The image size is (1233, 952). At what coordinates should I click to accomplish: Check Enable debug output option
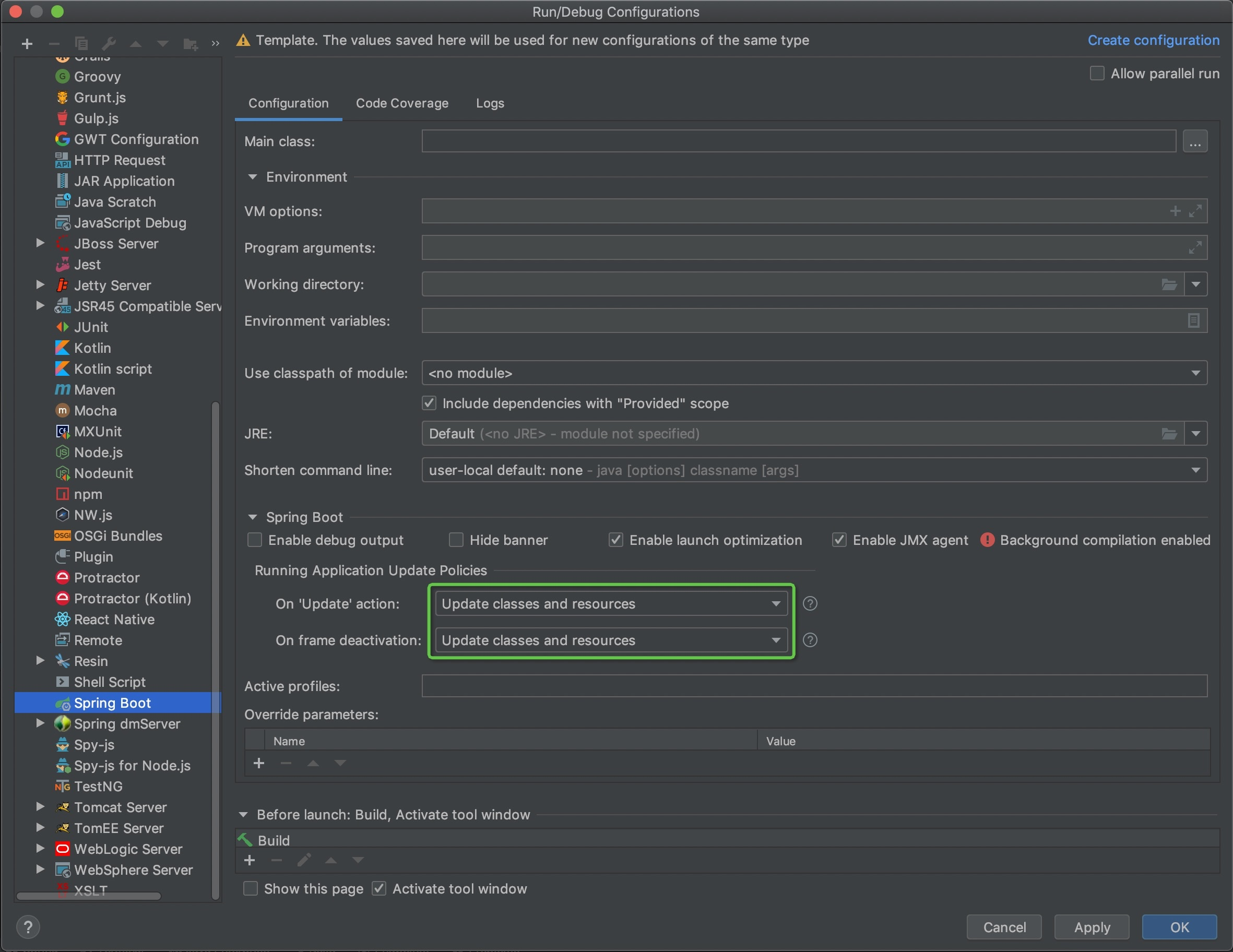point(255,540)
